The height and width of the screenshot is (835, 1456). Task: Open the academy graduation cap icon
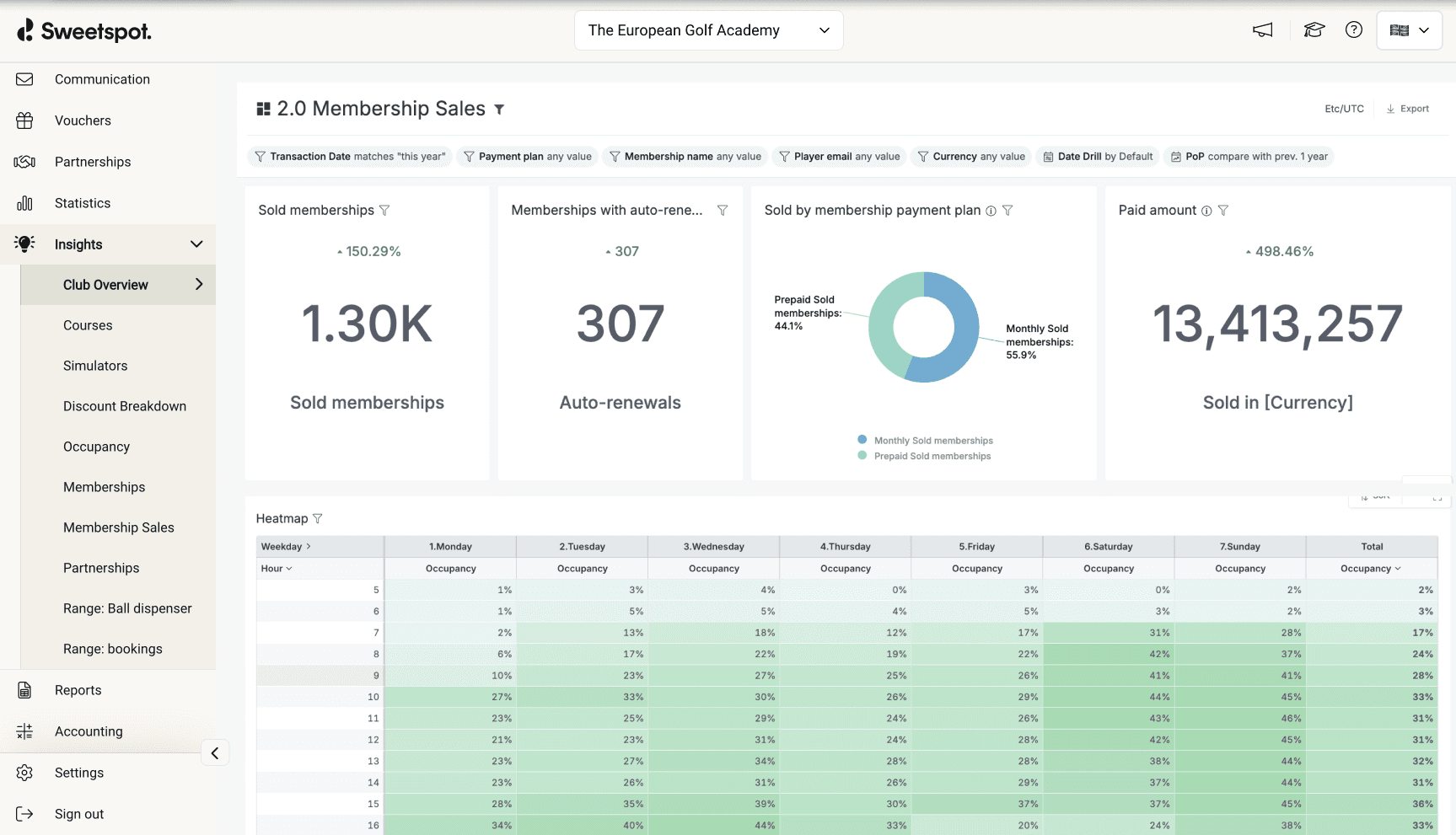coord(1314,30)
